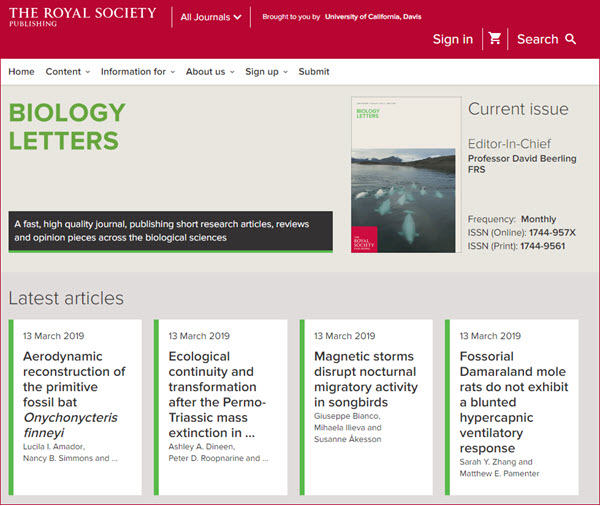The height and width of the screenshot is (506, 600).
Task: Open University of California, Davis link
Action: 373,17
